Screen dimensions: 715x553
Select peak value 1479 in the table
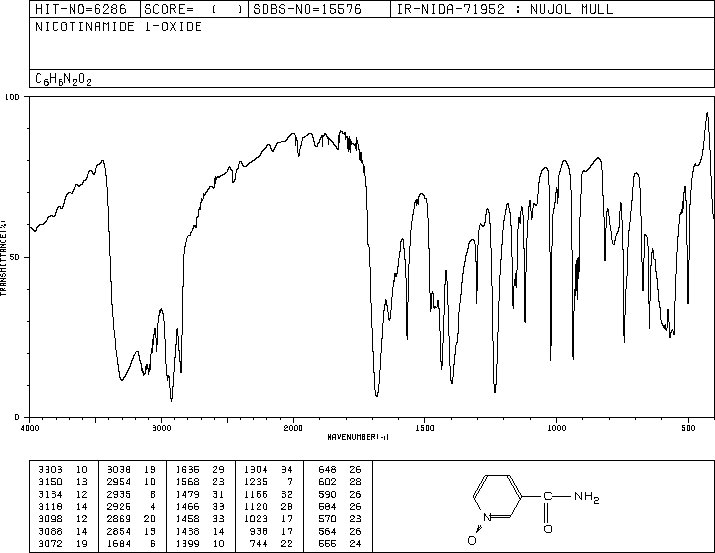point(188,494)
